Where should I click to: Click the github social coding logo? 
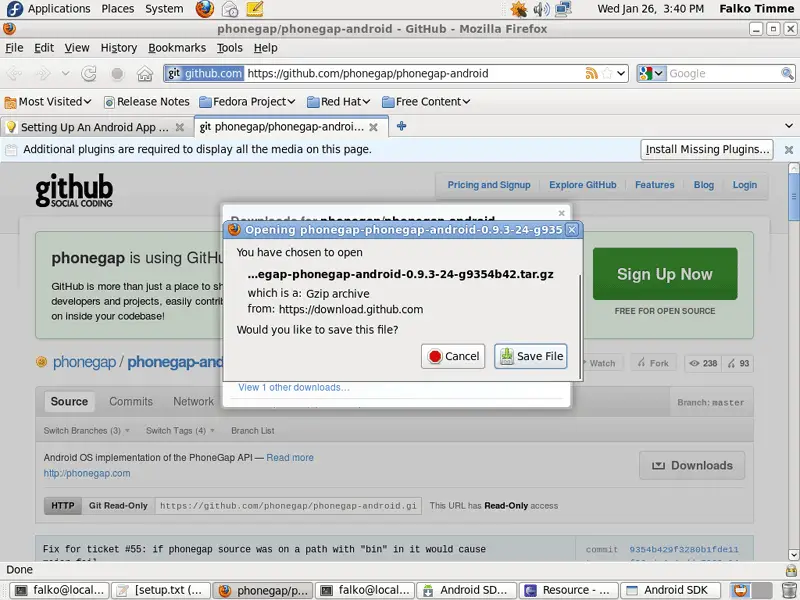point(74,190)
